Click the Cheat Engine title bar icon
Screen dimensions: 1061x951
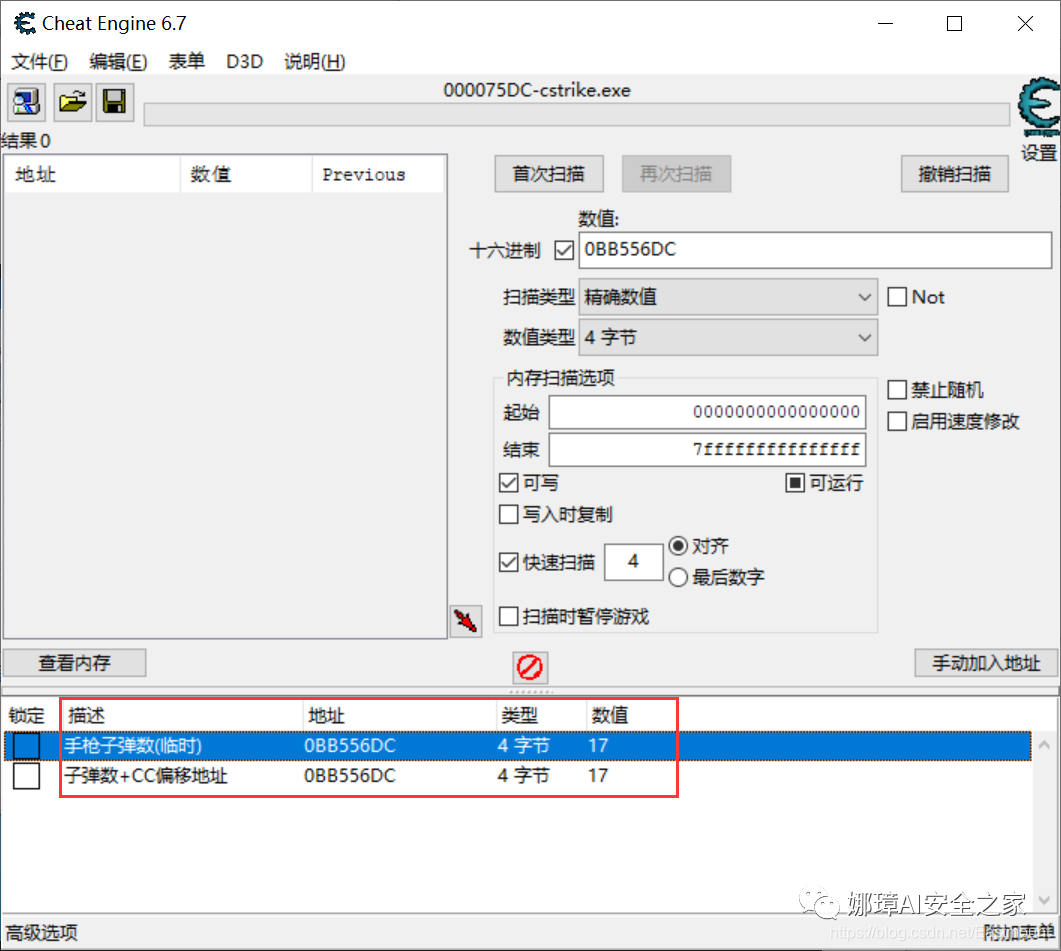(x=24, y=24)
